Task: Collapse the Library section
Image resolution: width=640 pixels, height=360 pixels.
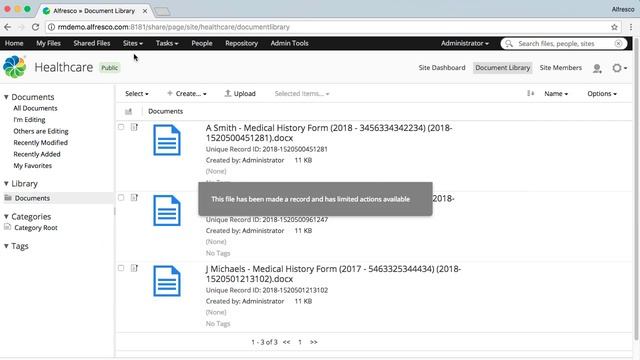Action: [x=6, y=184]
